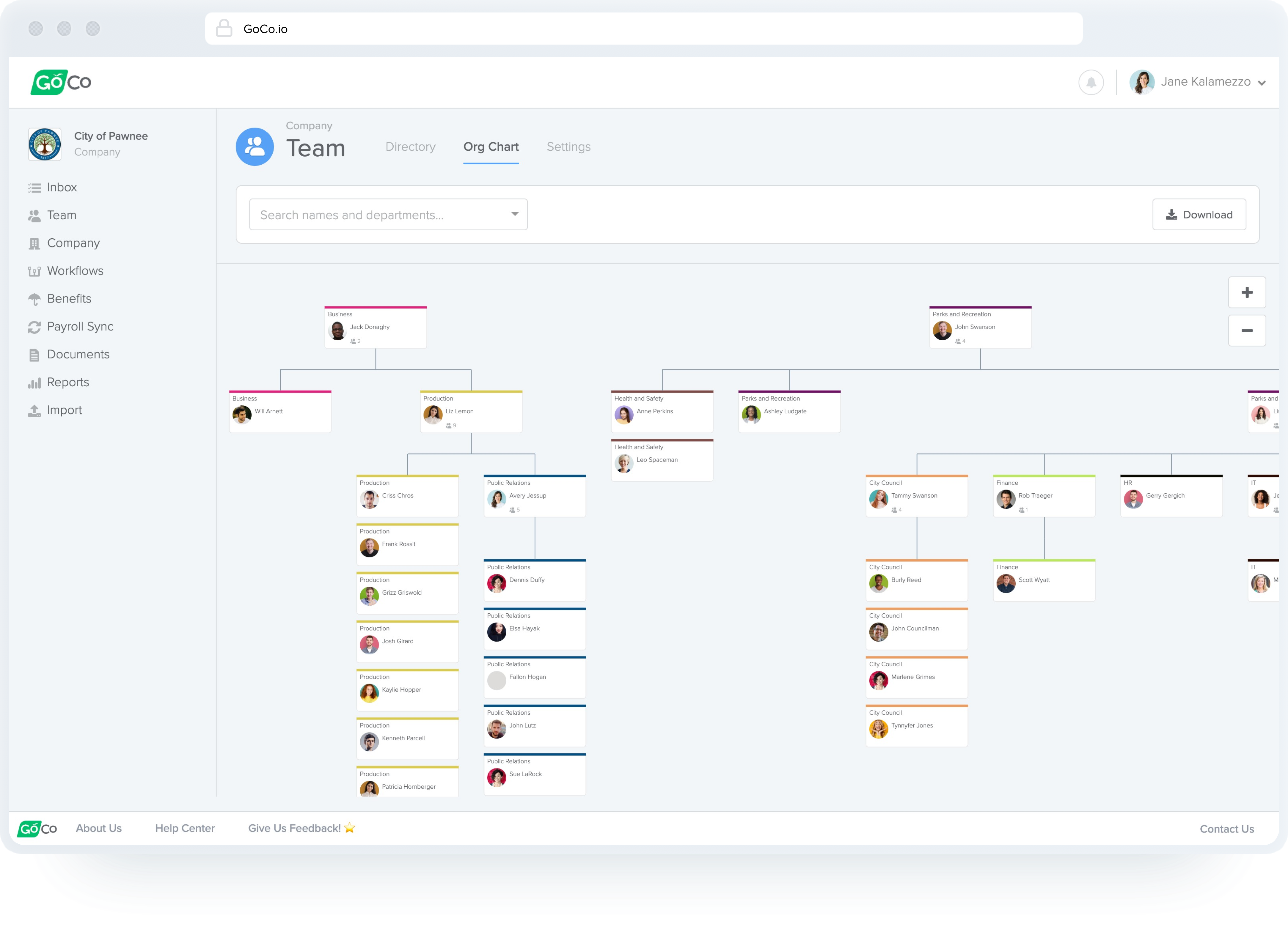Viewport: 1288px width, 929px height.
Task: Collapse Avery Jessup's 5 reports count
Action: [515, 510]
